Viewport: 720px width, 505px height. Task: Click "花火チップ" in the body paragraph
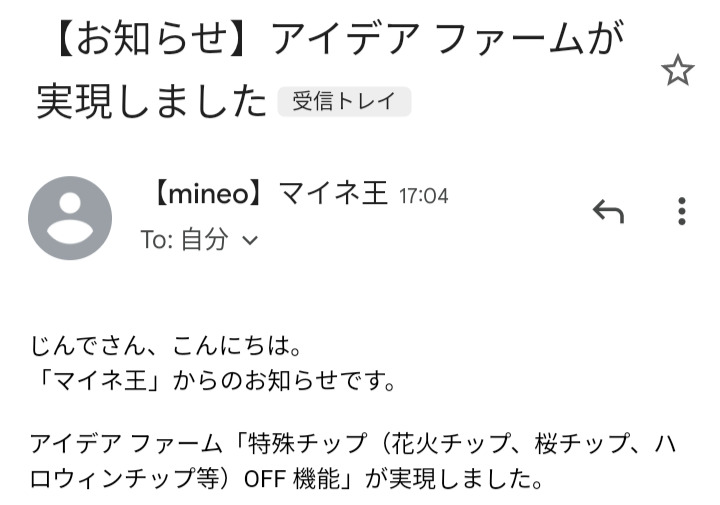[438, 442]
